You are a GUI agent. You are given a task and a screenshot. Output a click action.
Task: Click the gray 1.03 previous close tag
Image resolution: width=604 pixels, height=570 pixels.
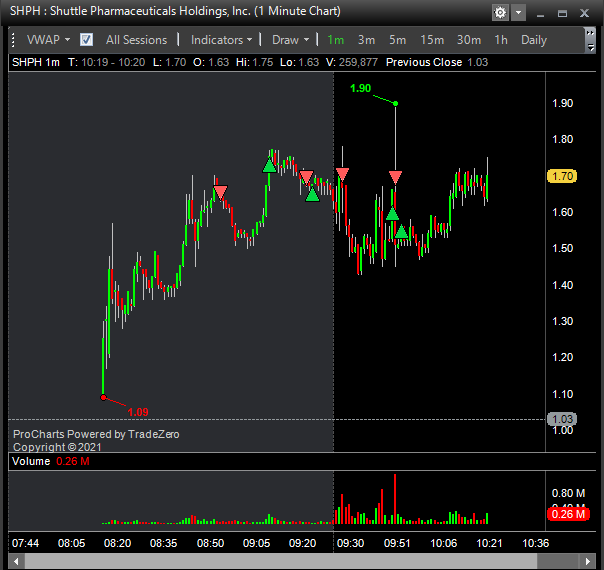pyautogui.click(x=562, y=419)
